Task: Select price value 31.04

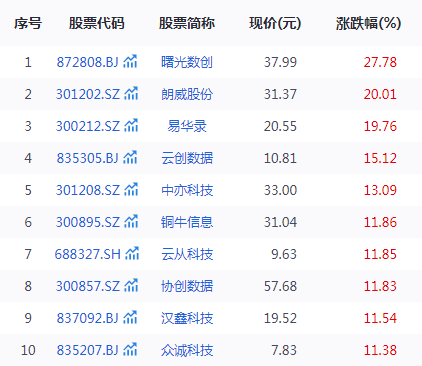Action: point(280,222)
